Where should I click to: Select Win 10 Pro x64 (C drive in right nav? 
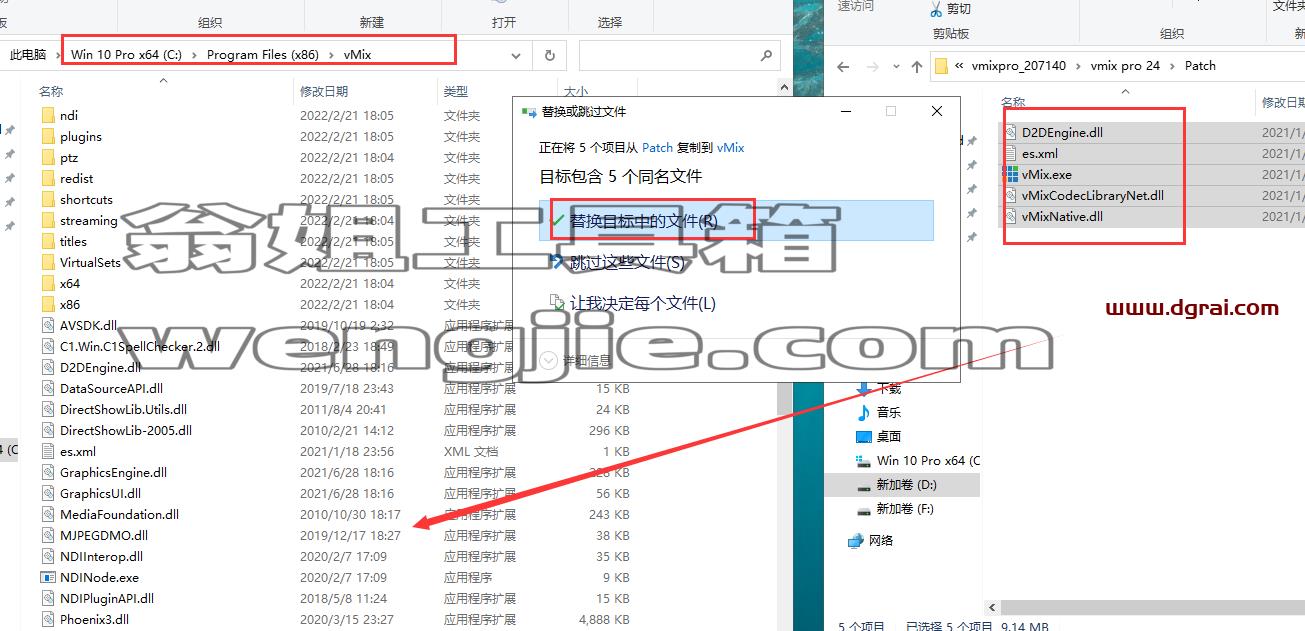(x=918, y=461)
